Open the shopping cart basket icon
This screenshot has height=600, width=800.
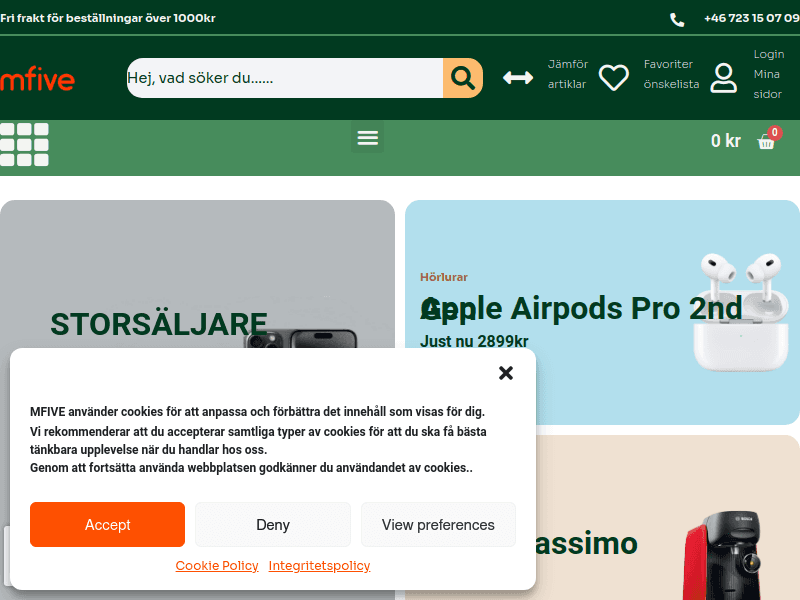pyautogui.click(x=767, y=141)
